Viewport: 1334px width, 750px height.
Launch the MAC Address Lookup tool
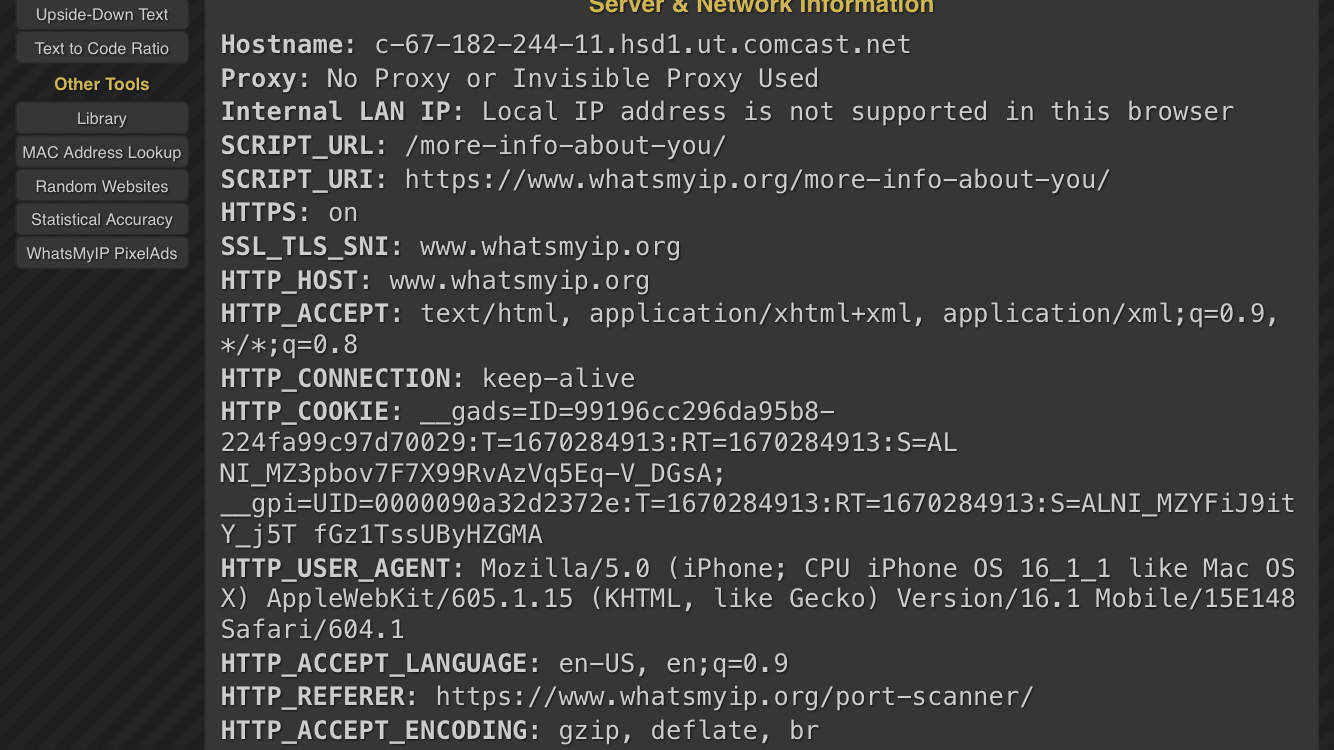(101, 152)
